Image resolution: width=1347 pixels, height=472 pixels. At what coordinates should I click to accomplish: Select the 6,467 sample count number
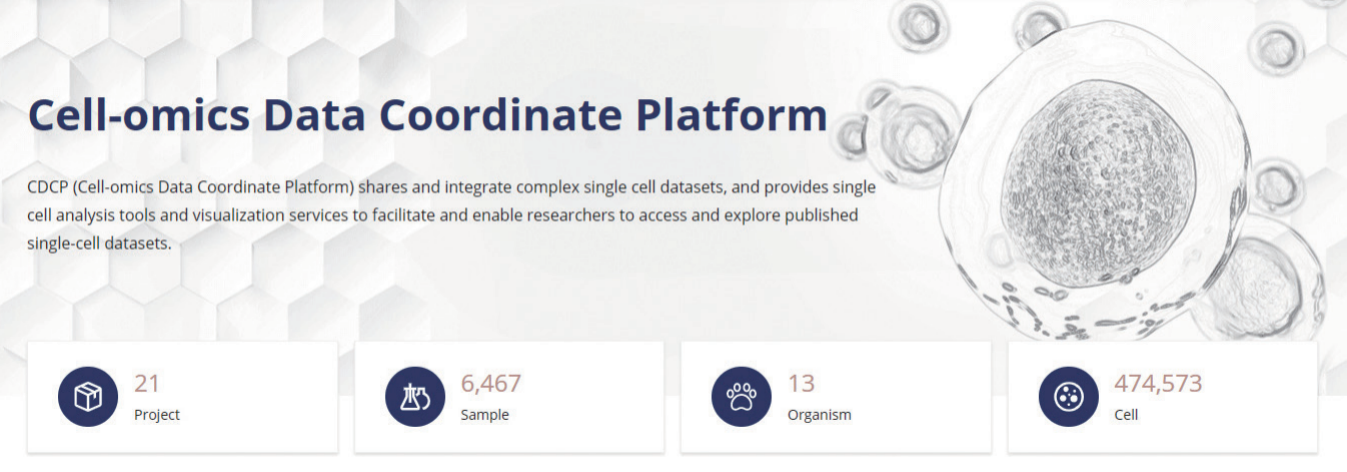[x=491, y=383]
